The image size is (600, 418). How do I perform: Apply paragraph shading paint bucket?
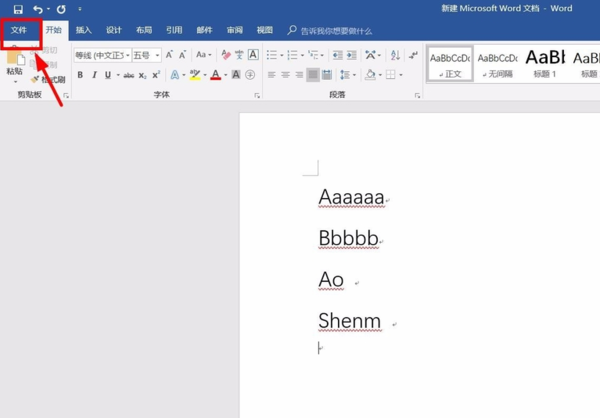click(370, 75)
